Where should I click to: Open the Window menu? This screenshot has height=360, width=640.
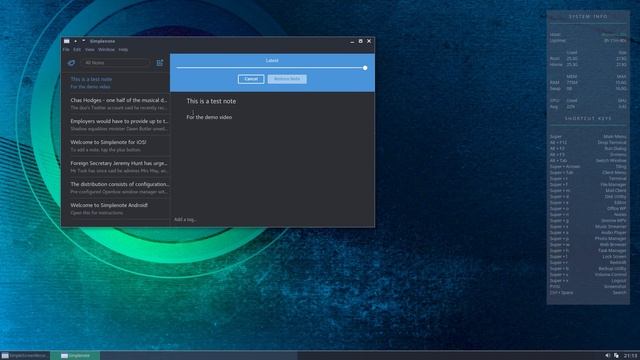pyautogui.click(x=106, y=49)
